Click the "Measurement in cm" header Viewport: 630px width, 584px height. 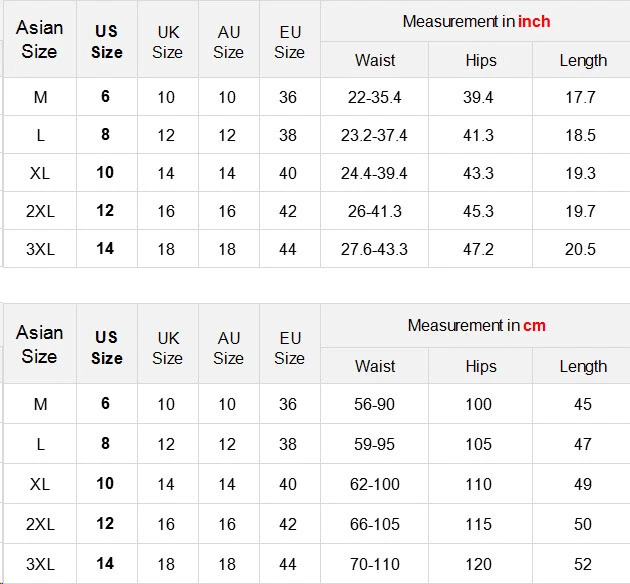[476, 325]
